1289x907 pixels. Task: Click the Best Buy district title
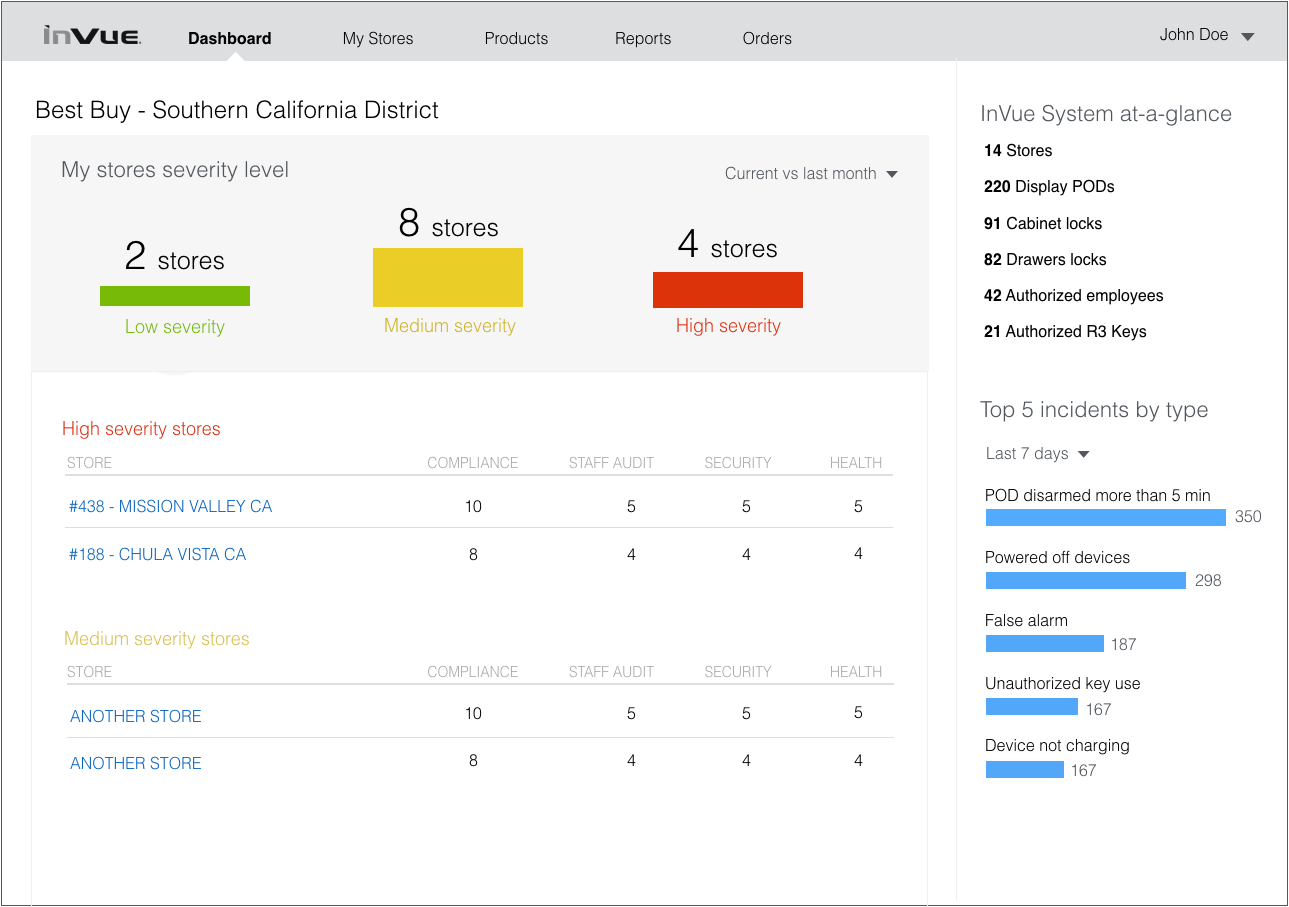pyautogui.click(x=237, y=110)
